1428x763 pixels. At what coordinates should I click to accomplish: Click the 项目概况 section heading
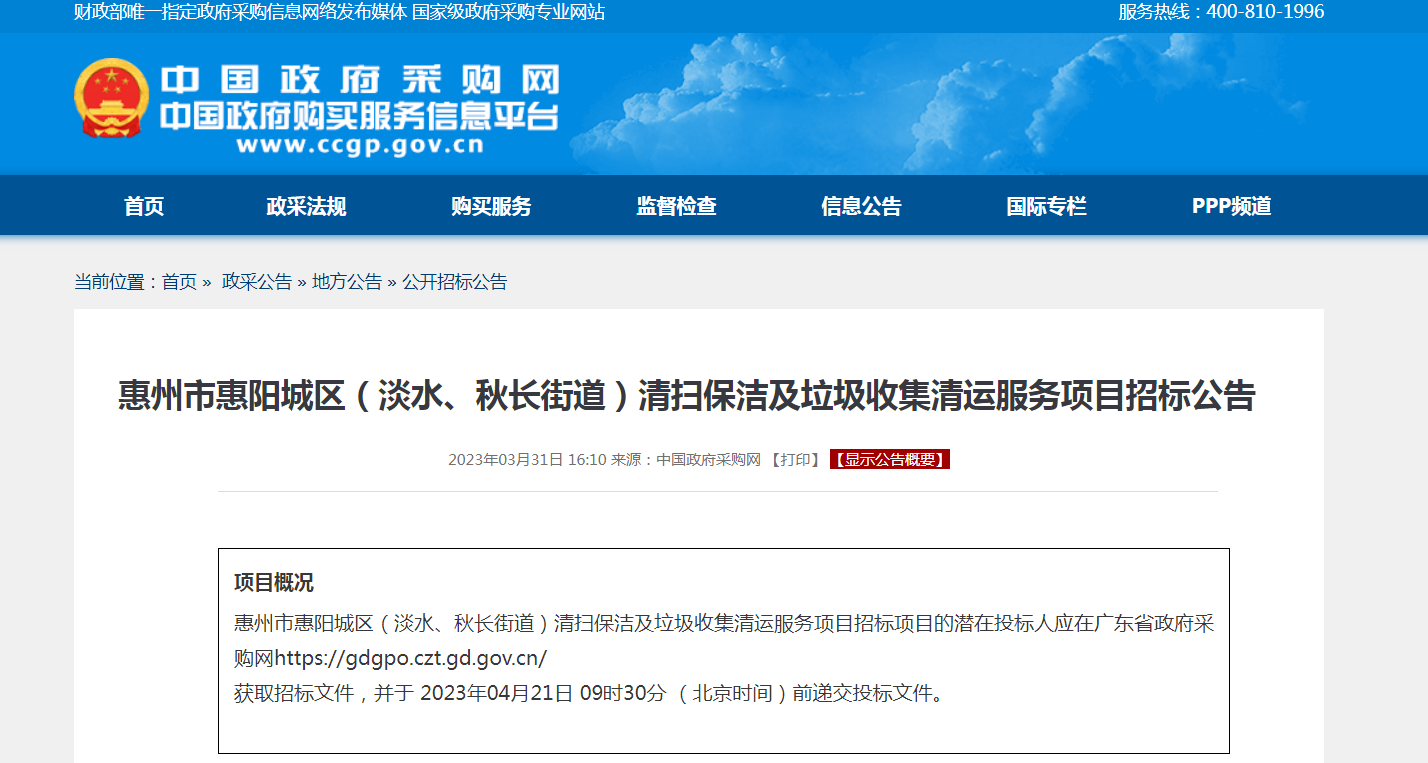click(274, 583)
